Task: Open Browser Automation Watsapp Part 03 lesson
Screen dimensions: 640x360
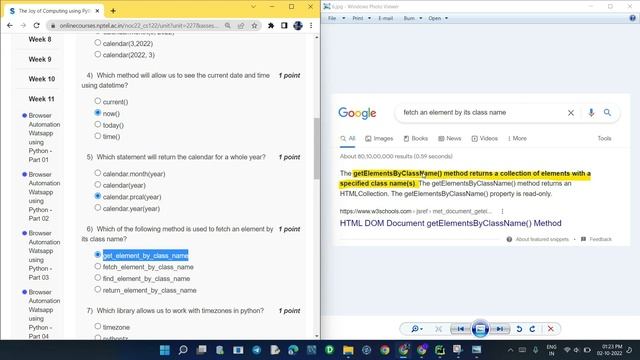Action: pos(44,255)
